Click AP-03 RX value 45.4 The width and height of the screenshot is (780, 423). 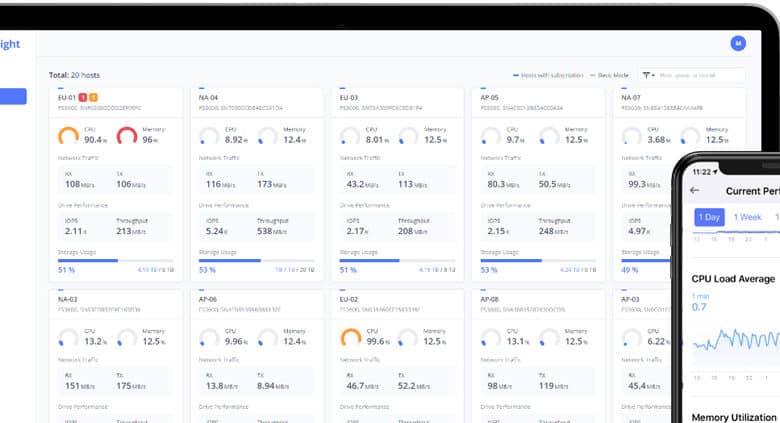tap(644, 386)
